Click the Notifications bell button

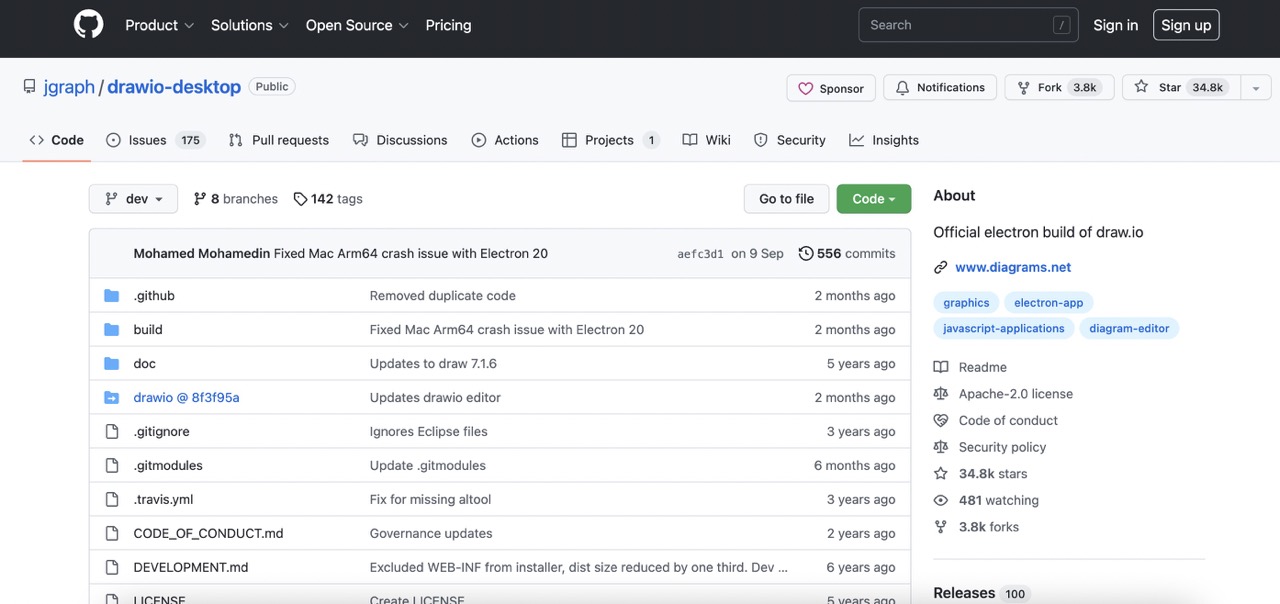(940, 88)
